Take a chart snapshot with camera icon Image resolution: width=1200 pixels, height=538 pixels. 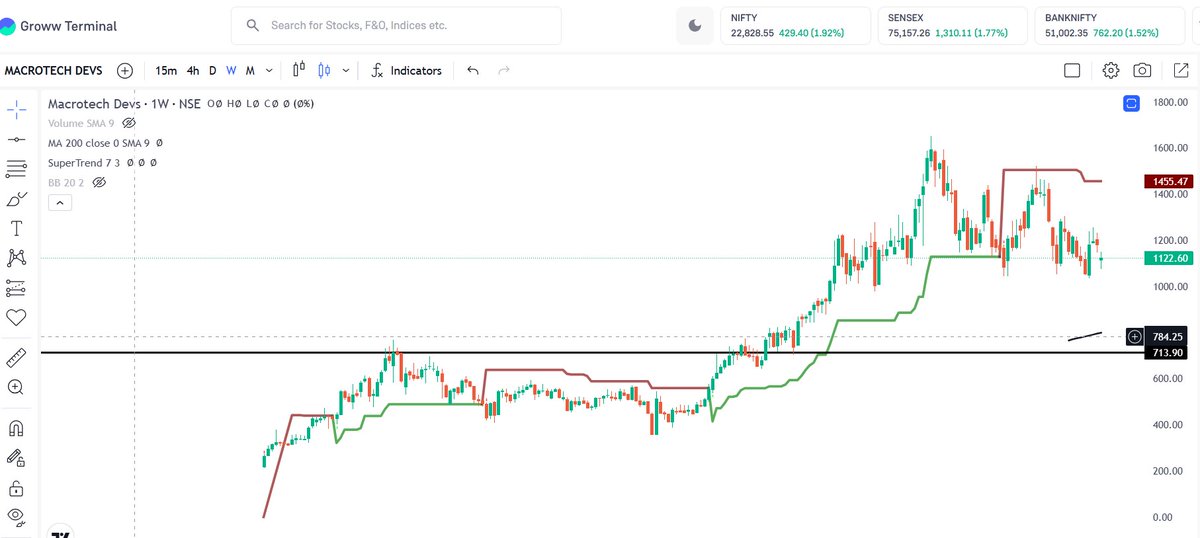(x=1142, y=70)
